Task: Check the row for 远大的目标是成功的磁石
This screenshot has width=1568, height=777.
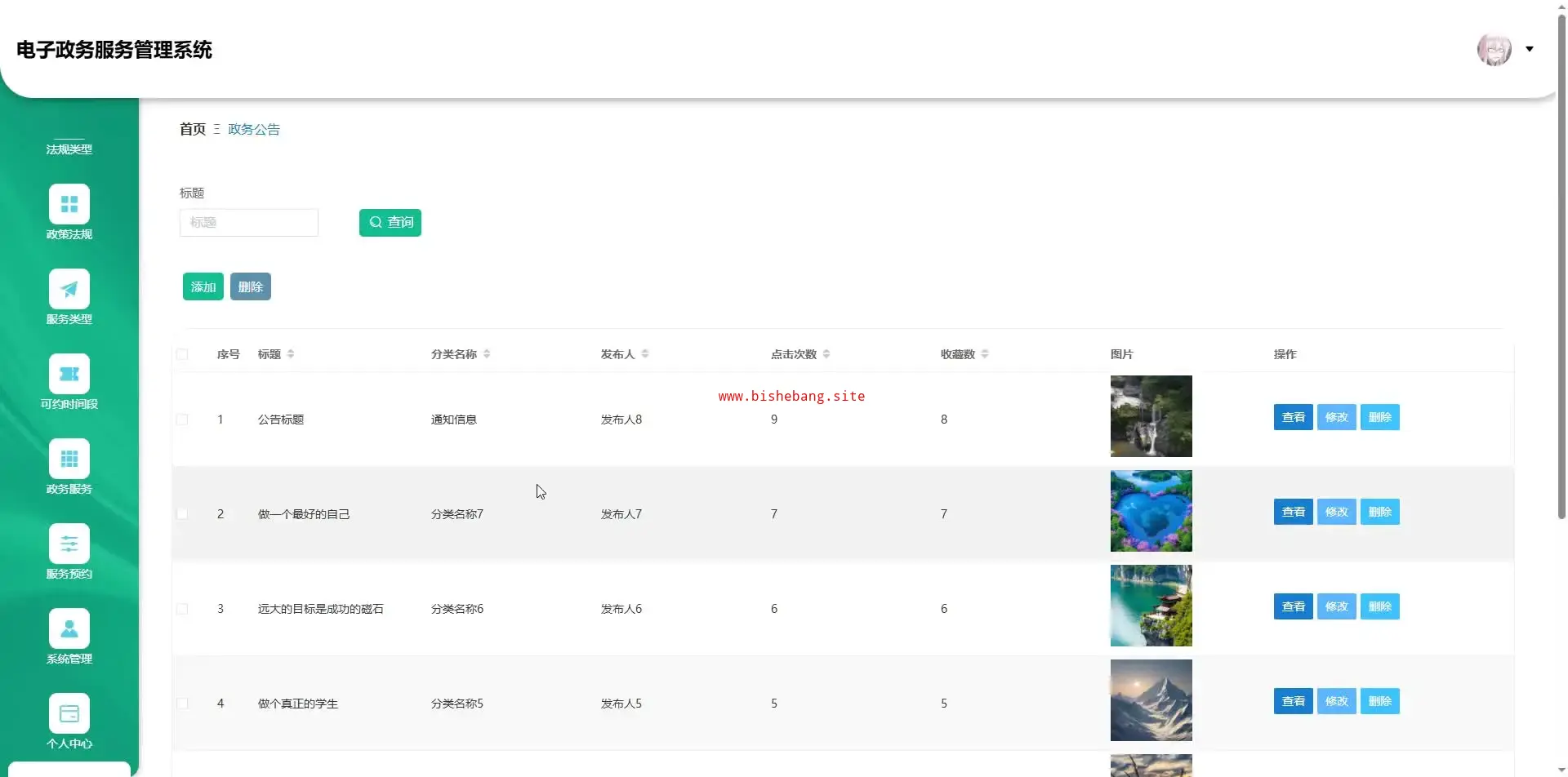Action: pyautogui.click(x=182, y=609)
